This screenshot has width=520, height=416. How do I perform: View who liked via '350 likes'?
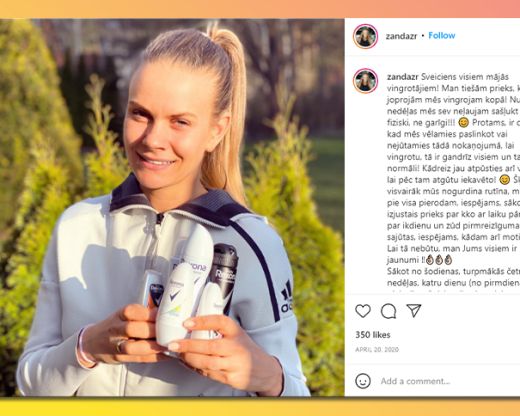[x=373, y=335]
